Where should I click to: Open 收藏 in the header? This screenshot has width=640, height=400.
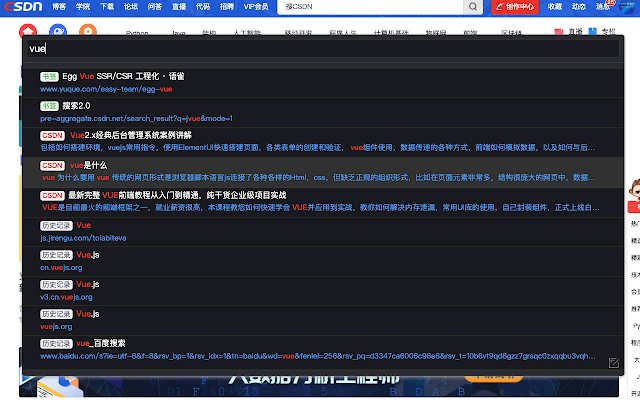coord(555,7)
